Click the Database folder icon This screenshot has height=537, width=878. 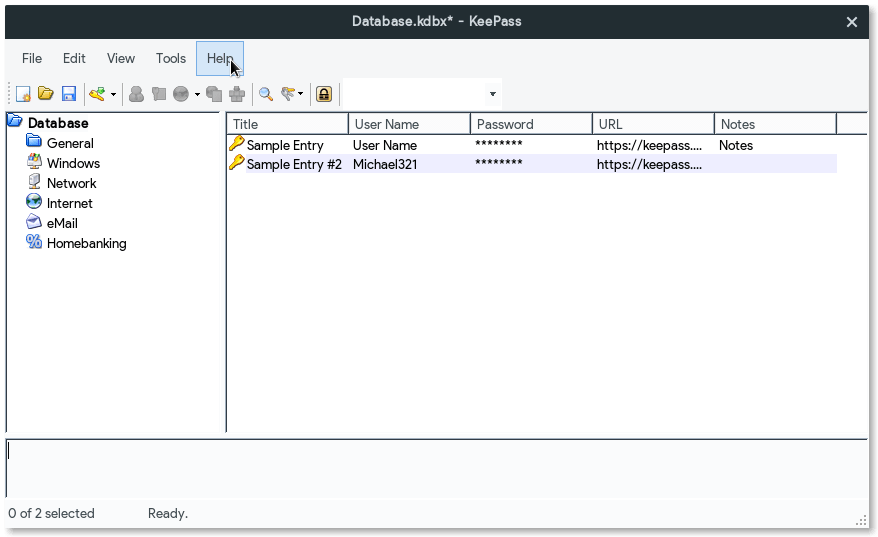(15, 121)
